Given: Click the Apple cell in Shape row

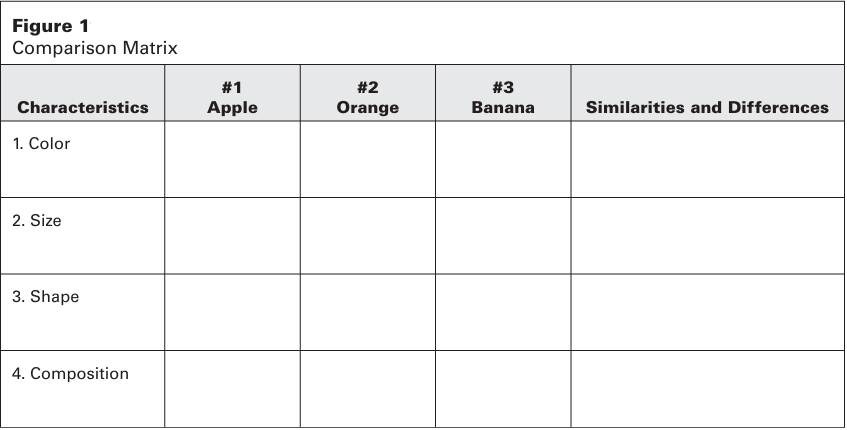Looking at the screenshot, I should (232, 312).
